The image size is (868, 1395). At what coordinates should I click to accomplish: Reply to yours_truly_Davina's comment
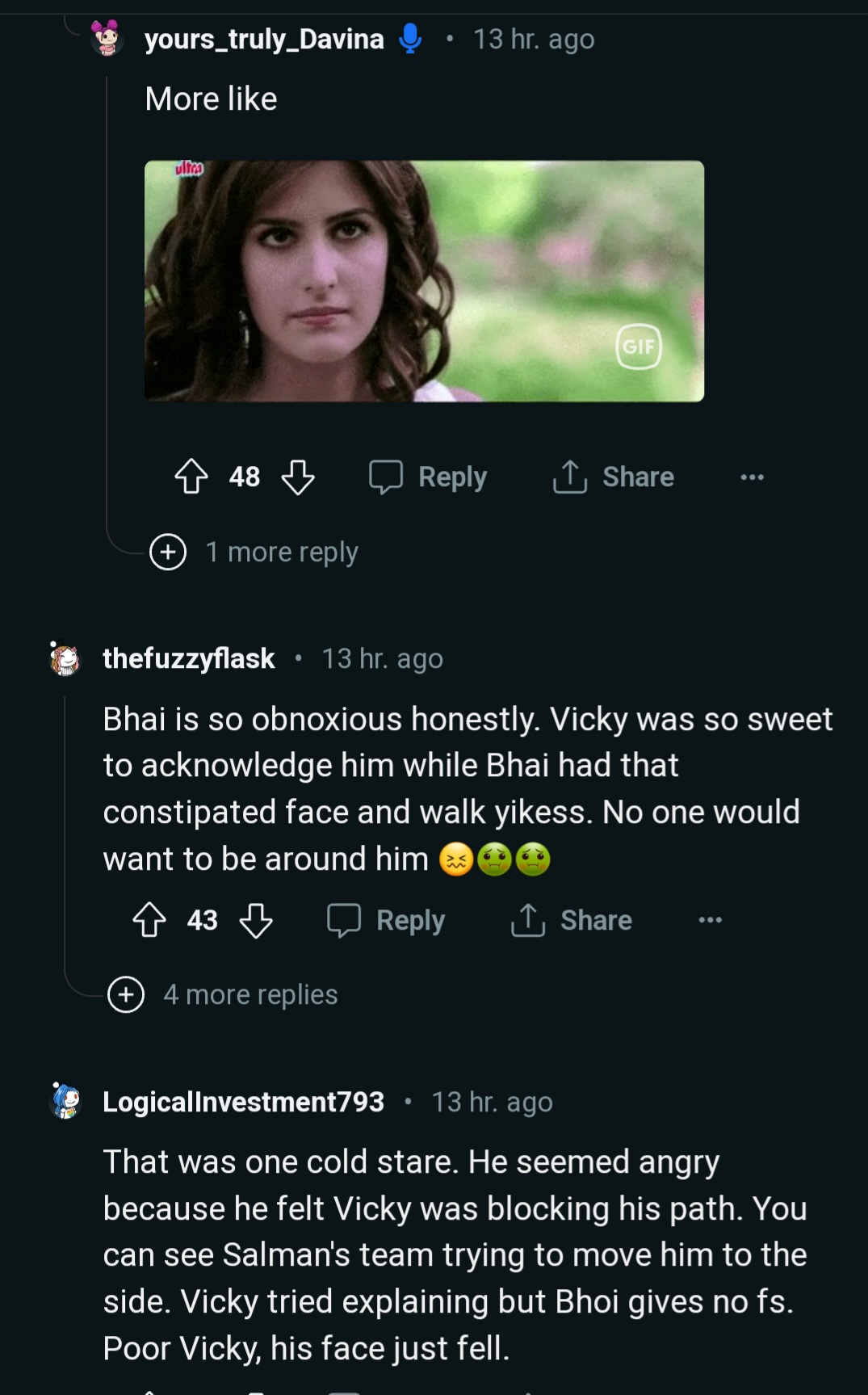pos(429,477)
